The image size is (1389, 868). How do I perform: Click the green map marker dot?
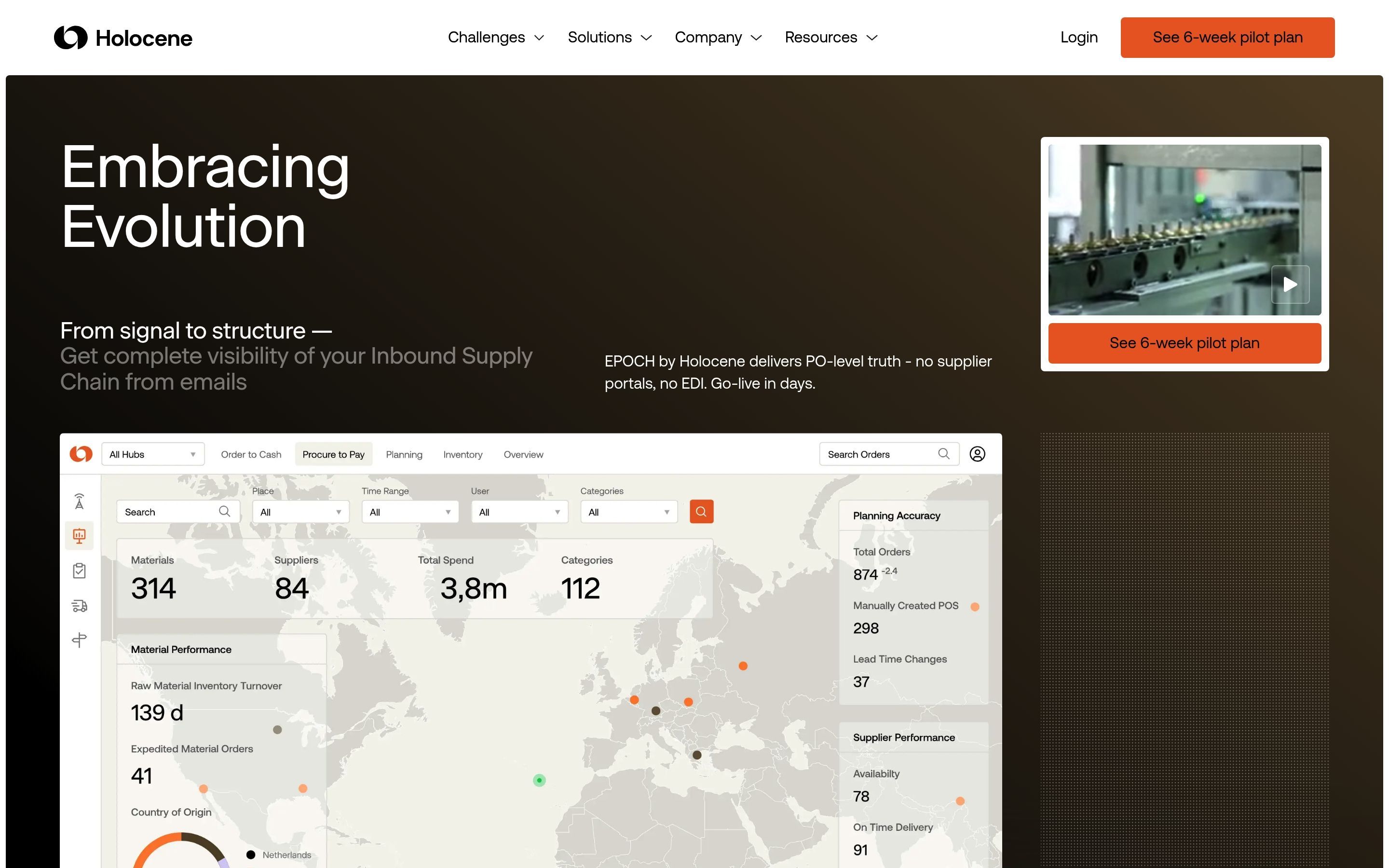coord(539,780)
